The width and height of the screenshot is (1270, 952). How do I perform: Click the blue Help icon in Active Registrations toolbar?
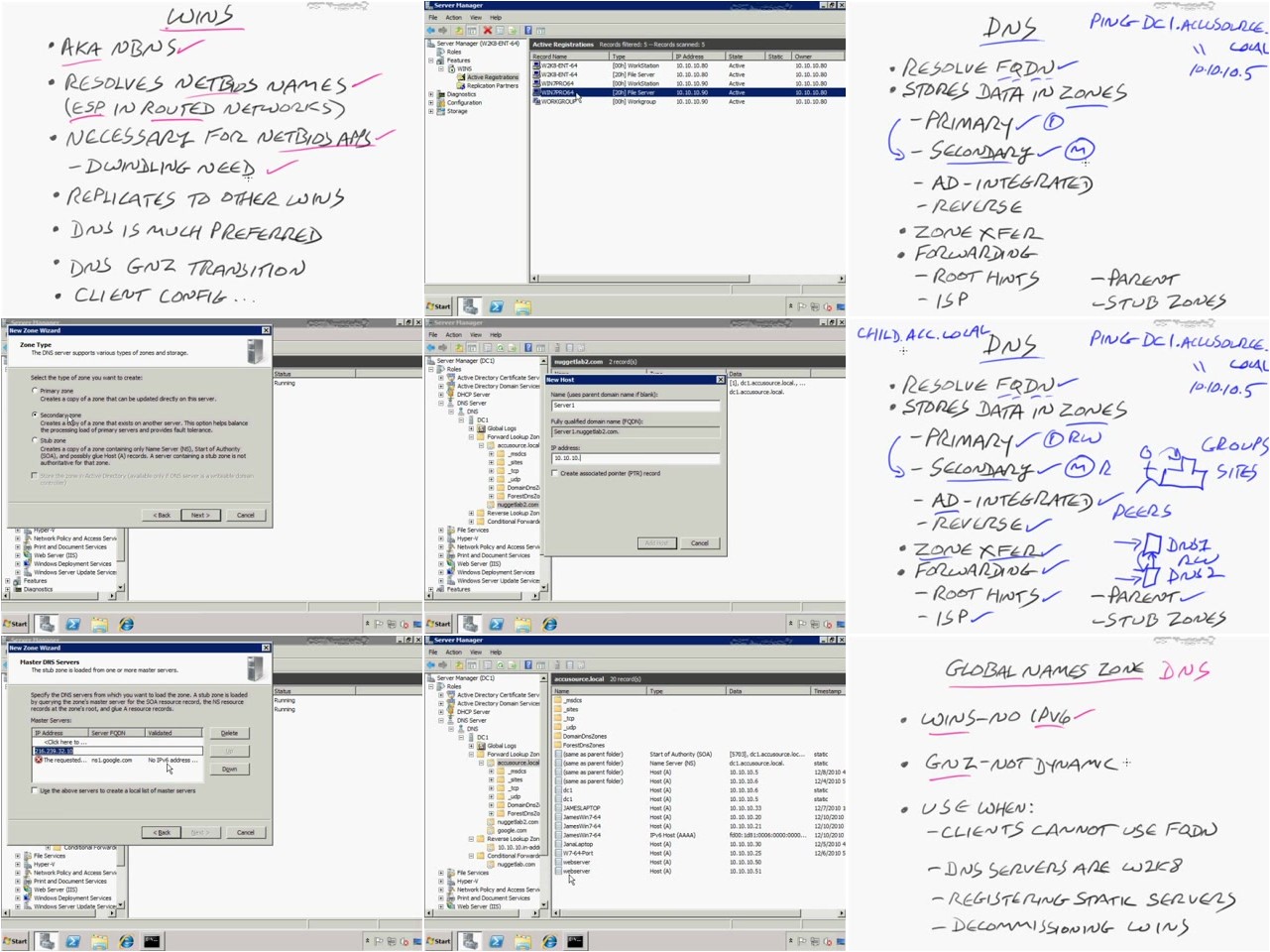[528, 30]
